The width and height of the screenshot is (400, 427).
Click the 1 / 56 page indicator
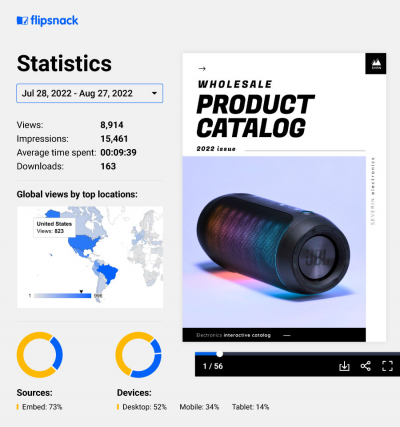[213, 366]
